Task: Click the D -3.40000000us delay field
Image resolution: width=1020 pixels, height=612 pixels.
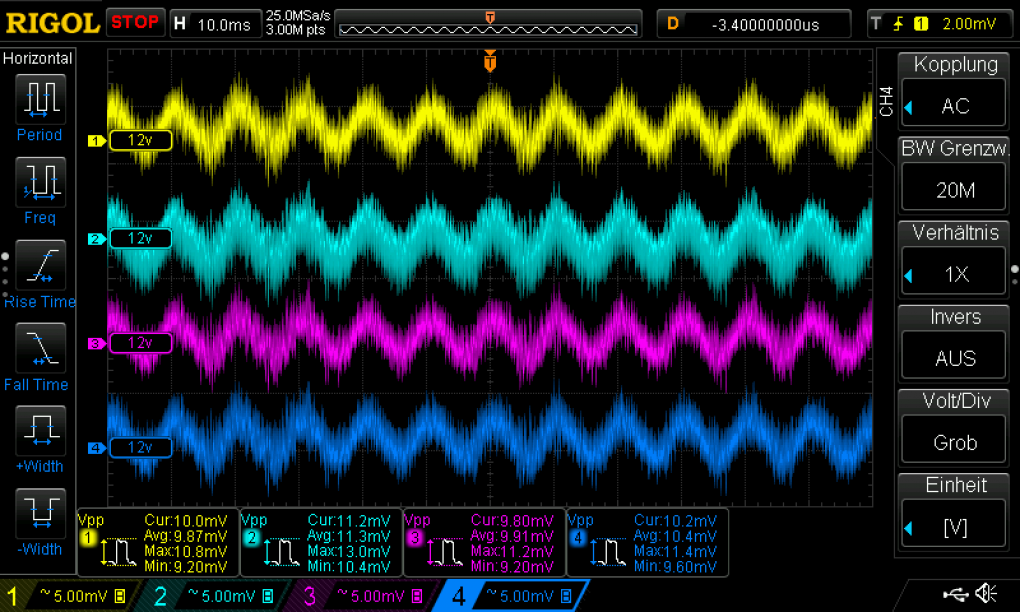Action: 753,24
